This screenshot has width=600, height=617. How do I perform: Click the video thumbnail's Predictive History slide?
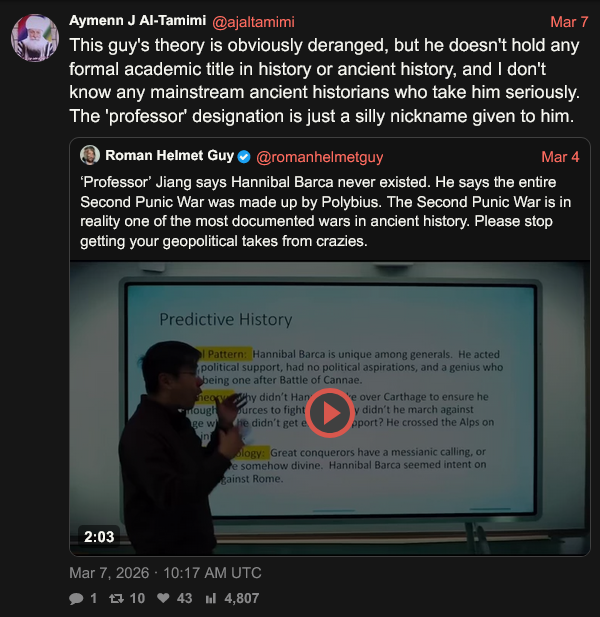click(330, 397)
